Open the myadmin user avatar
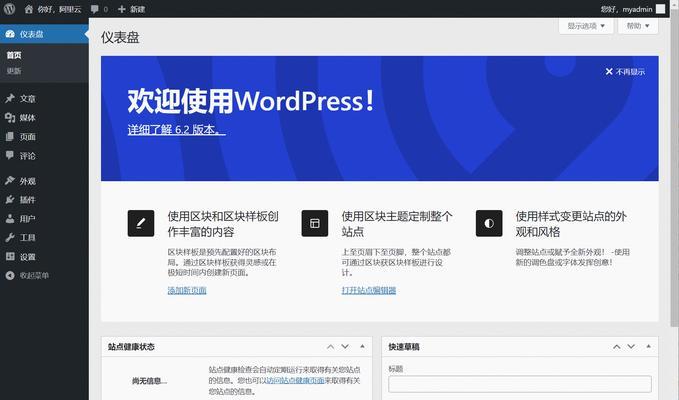 tap(660, 9)
